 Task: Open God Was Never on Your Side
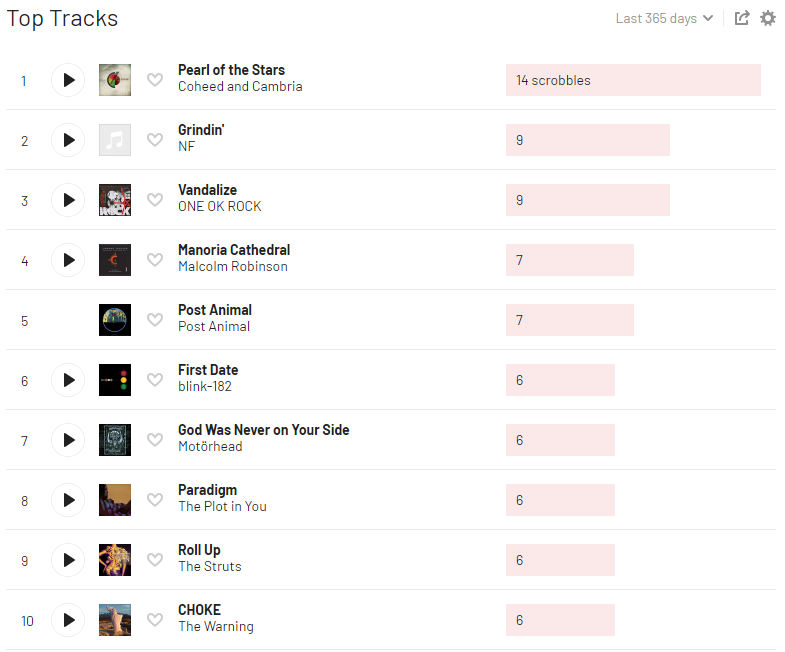pos(263,430)
